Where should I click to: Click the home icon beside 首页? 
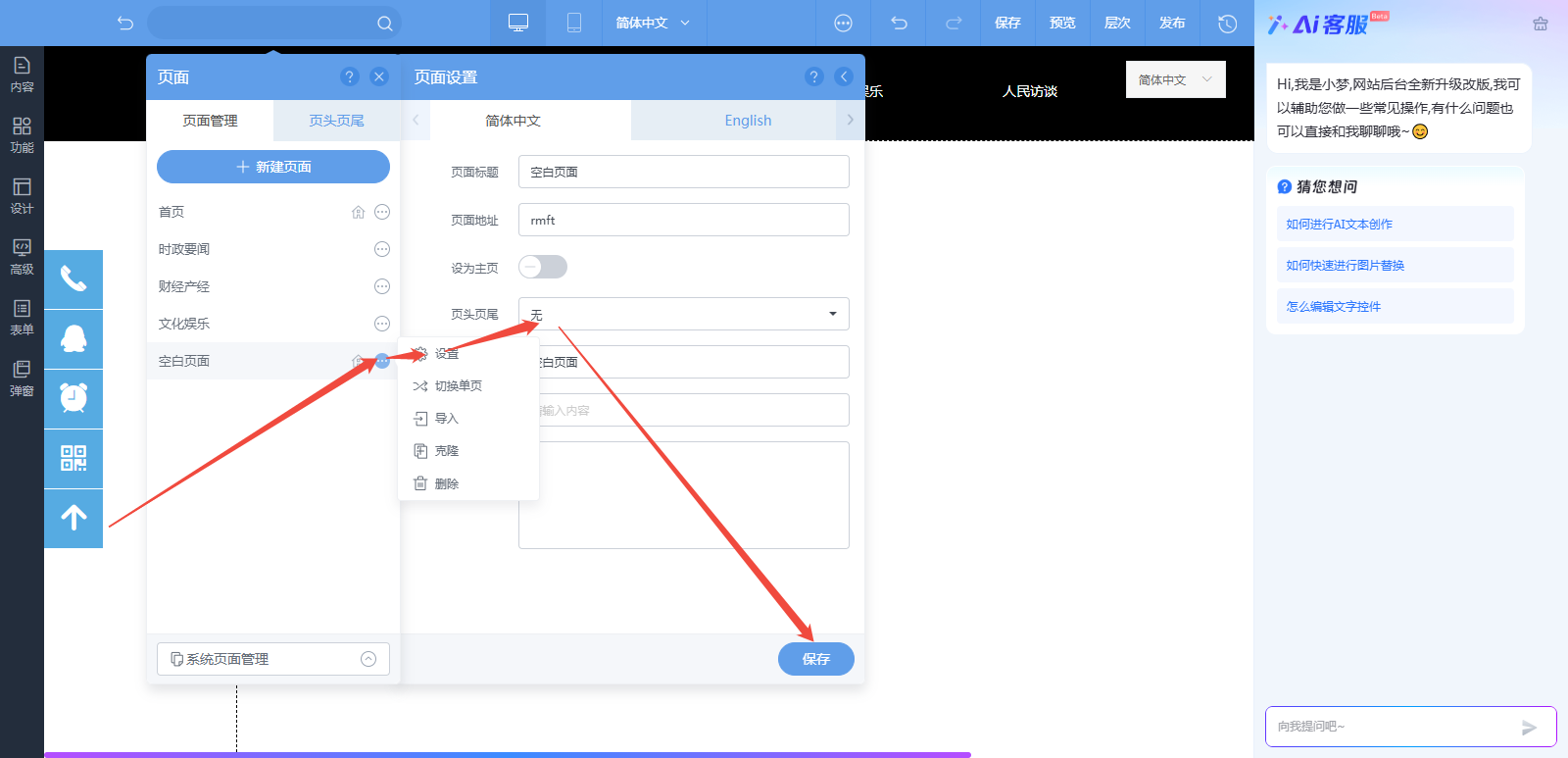coord(359,212)
